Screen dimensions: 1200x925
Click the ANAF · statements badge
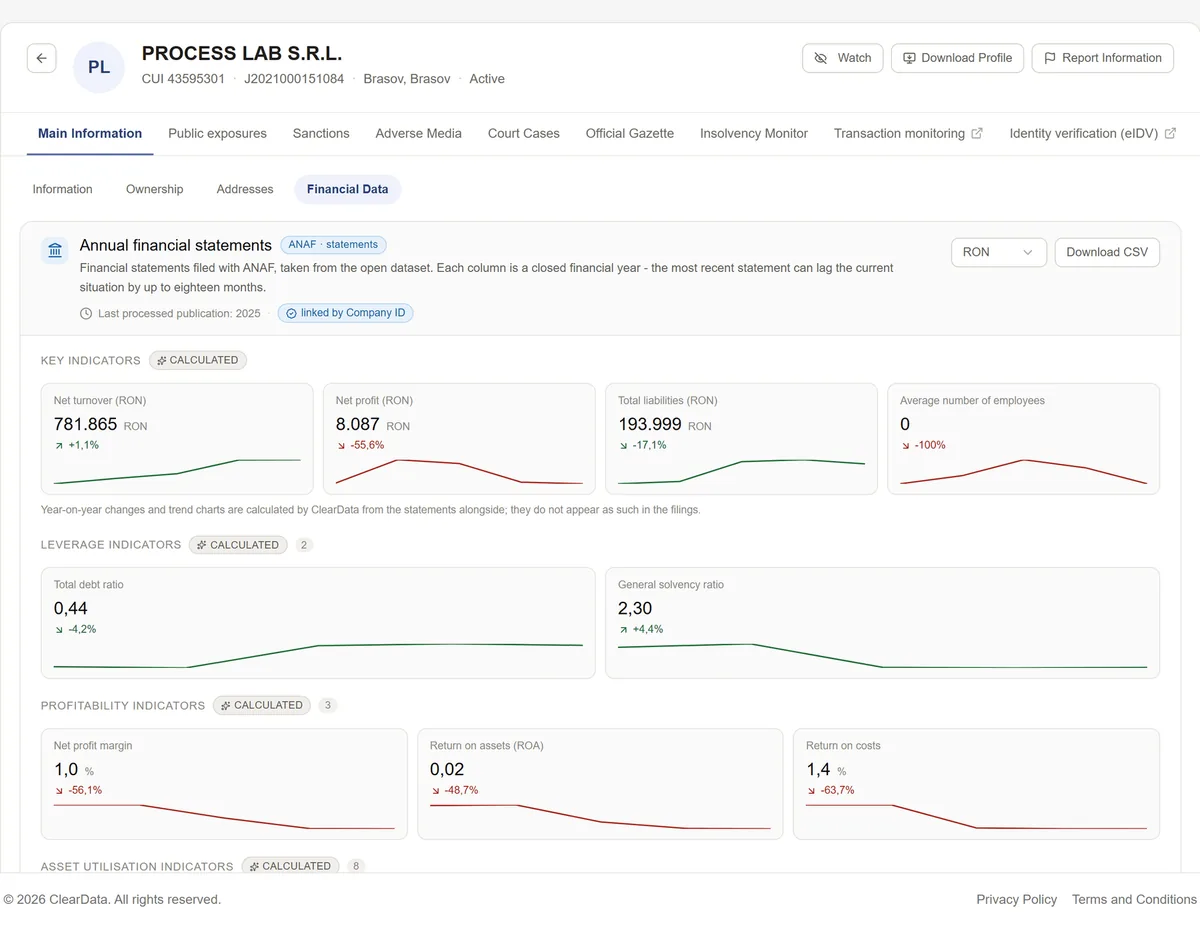pyautogui.click(x=333, y=245)
